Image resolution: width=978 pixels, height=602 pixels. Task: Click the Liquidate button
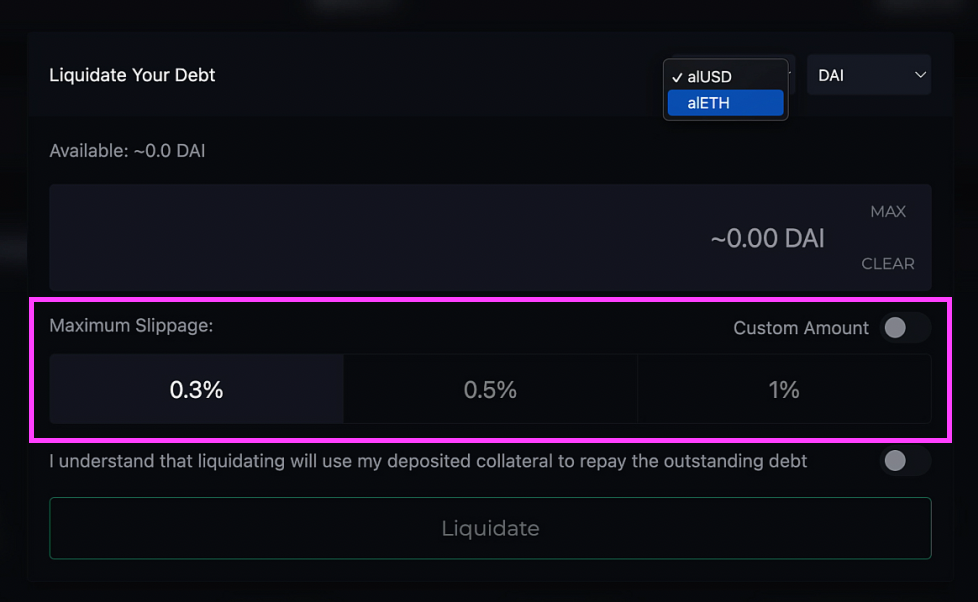click(x=490, y=528)
